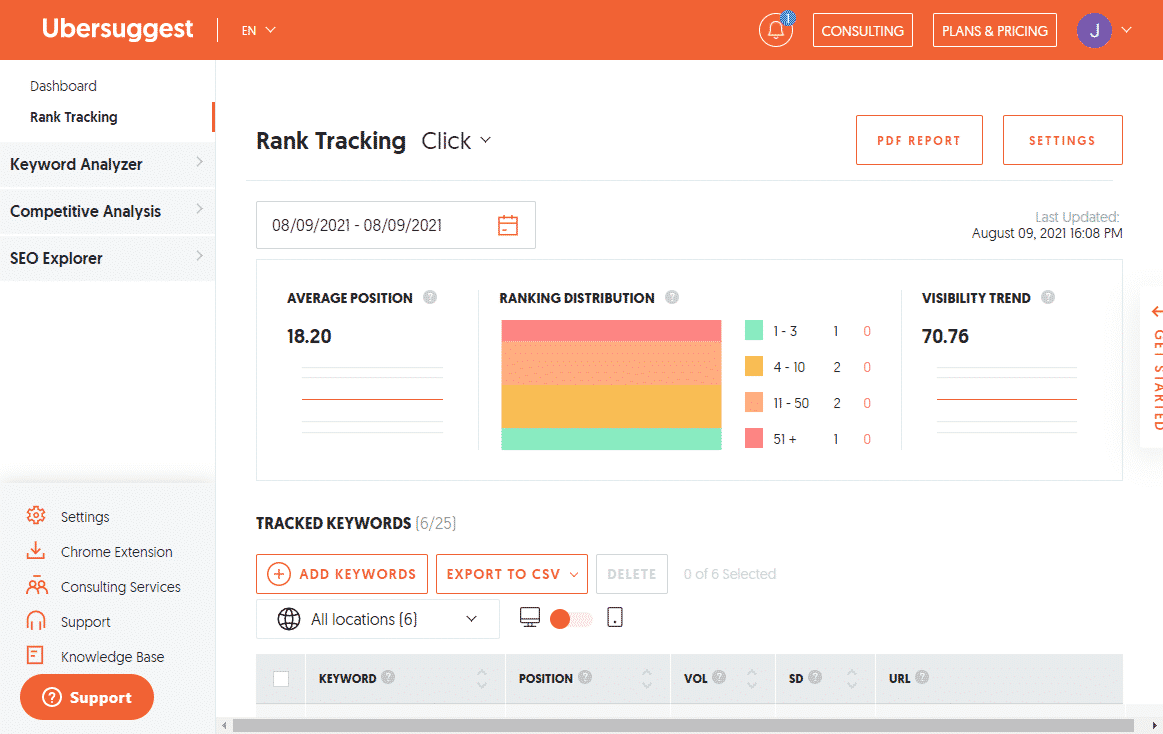
Task: Click the date range input field
Action: 395,225
